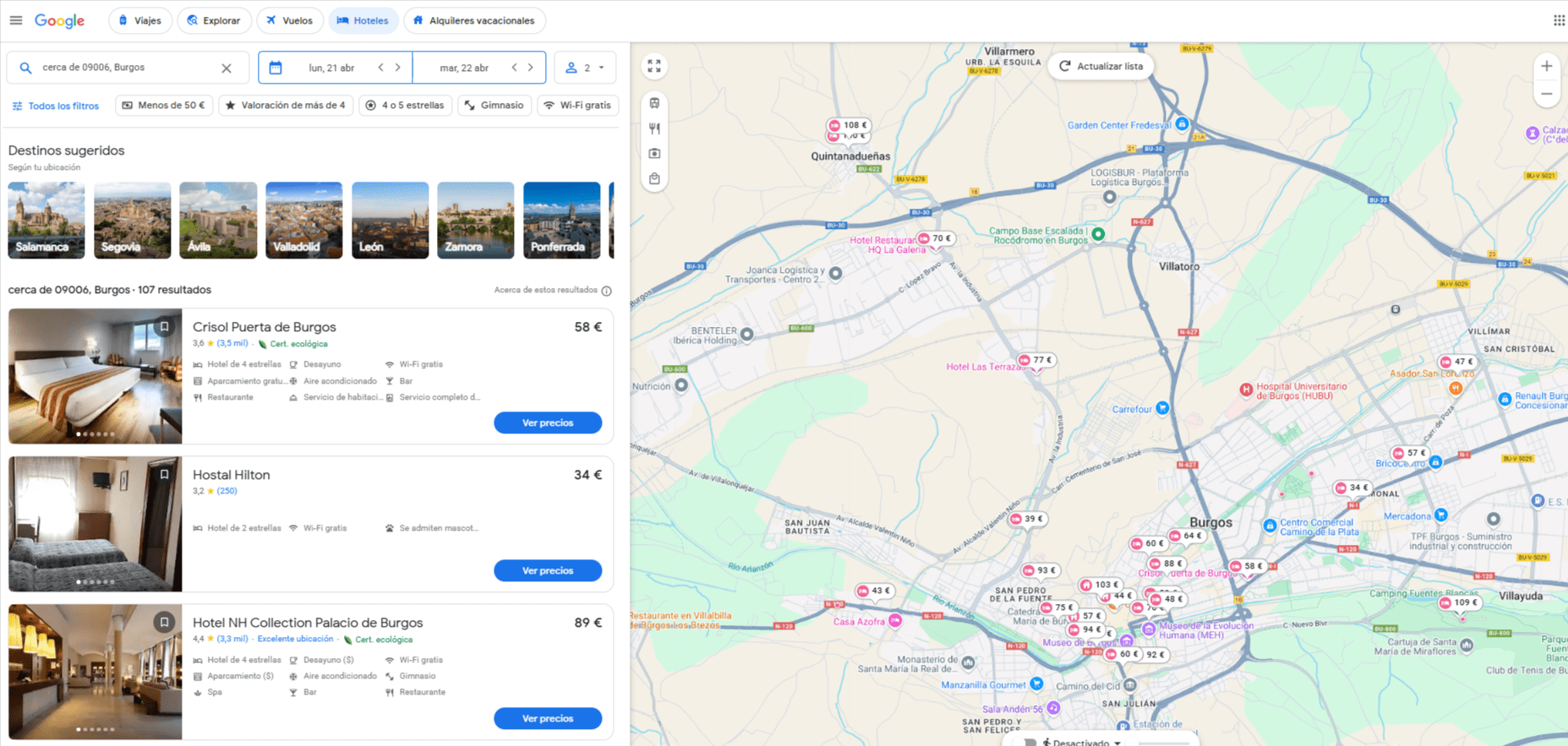View prices for Hotel NH Collection

(548, 718)
